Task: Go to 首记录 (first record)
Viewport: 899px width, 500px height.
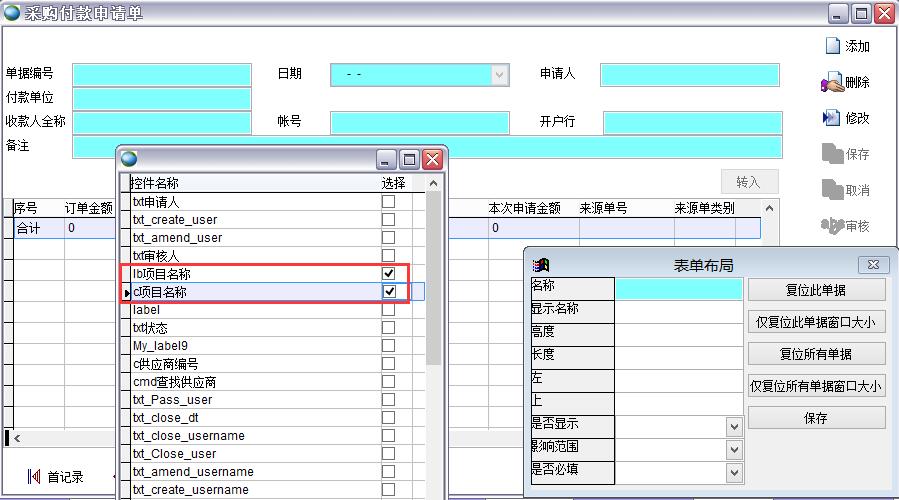Action: (x=57, y=477)
